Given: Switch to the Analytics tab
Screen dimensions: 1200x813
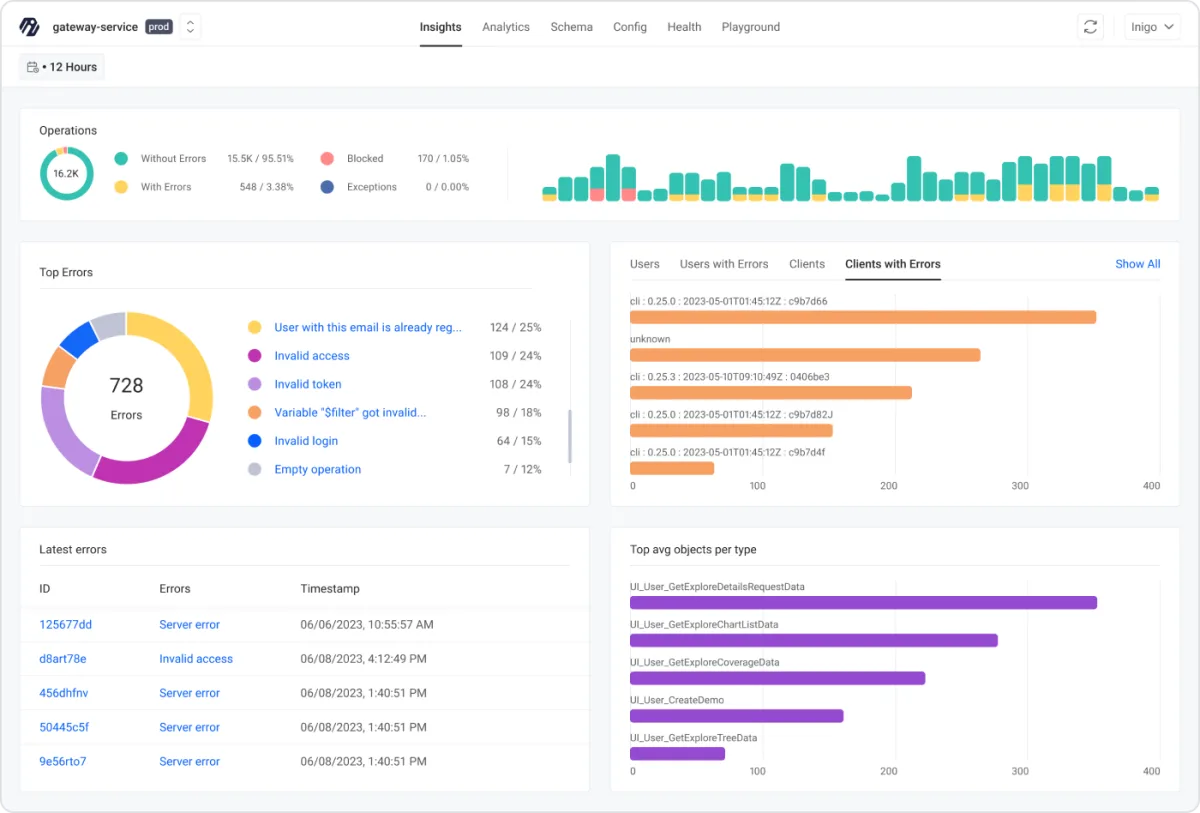Looking at the screenshot, I should point(506,27).
